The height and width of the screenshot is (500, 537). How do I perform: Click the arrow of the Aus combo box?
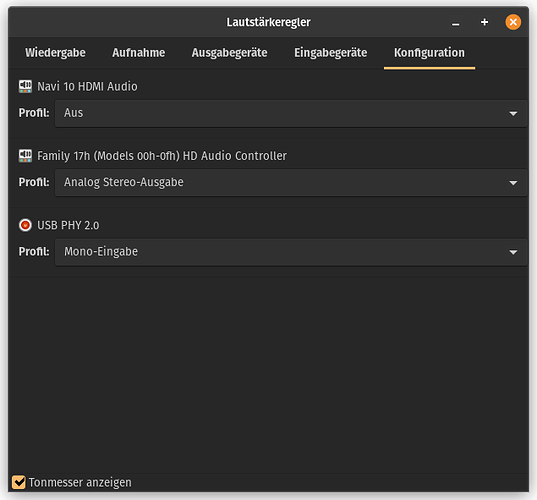[x=513, y=113]
